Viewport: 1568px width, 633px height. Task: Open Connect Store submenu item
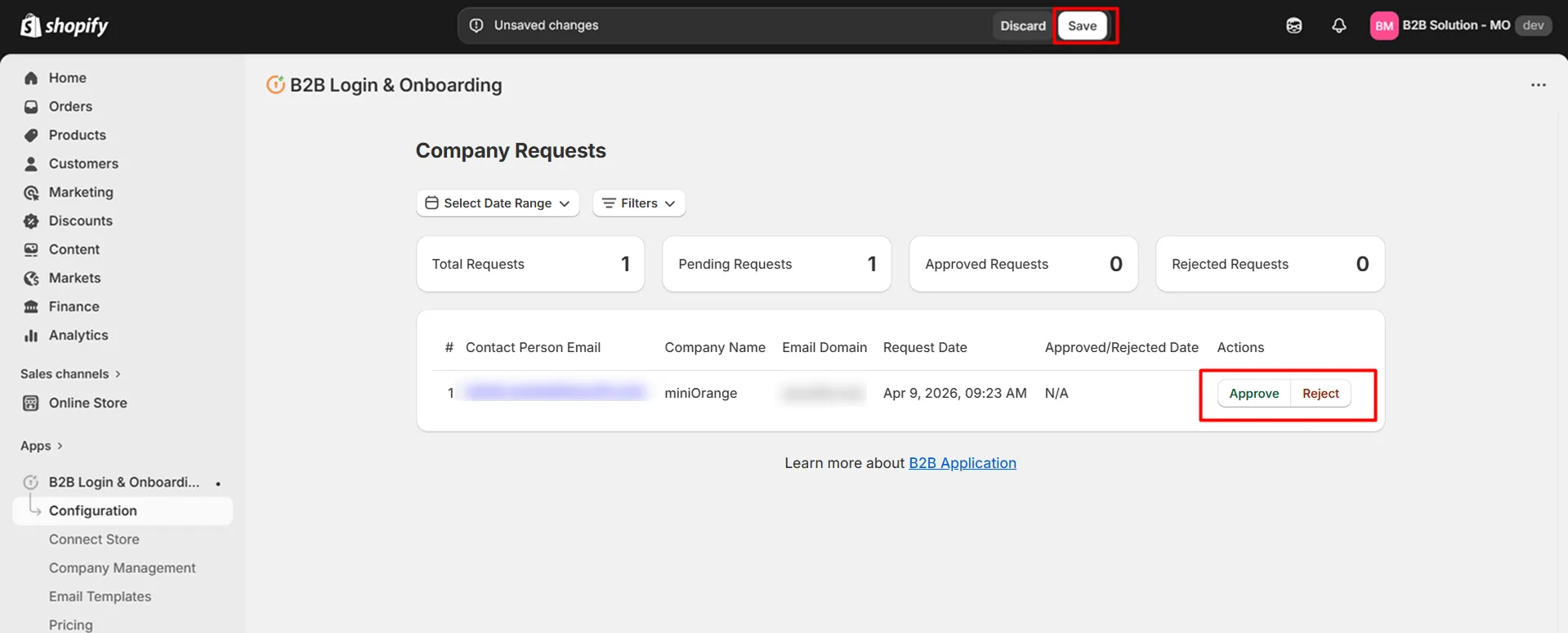point(94,540)
